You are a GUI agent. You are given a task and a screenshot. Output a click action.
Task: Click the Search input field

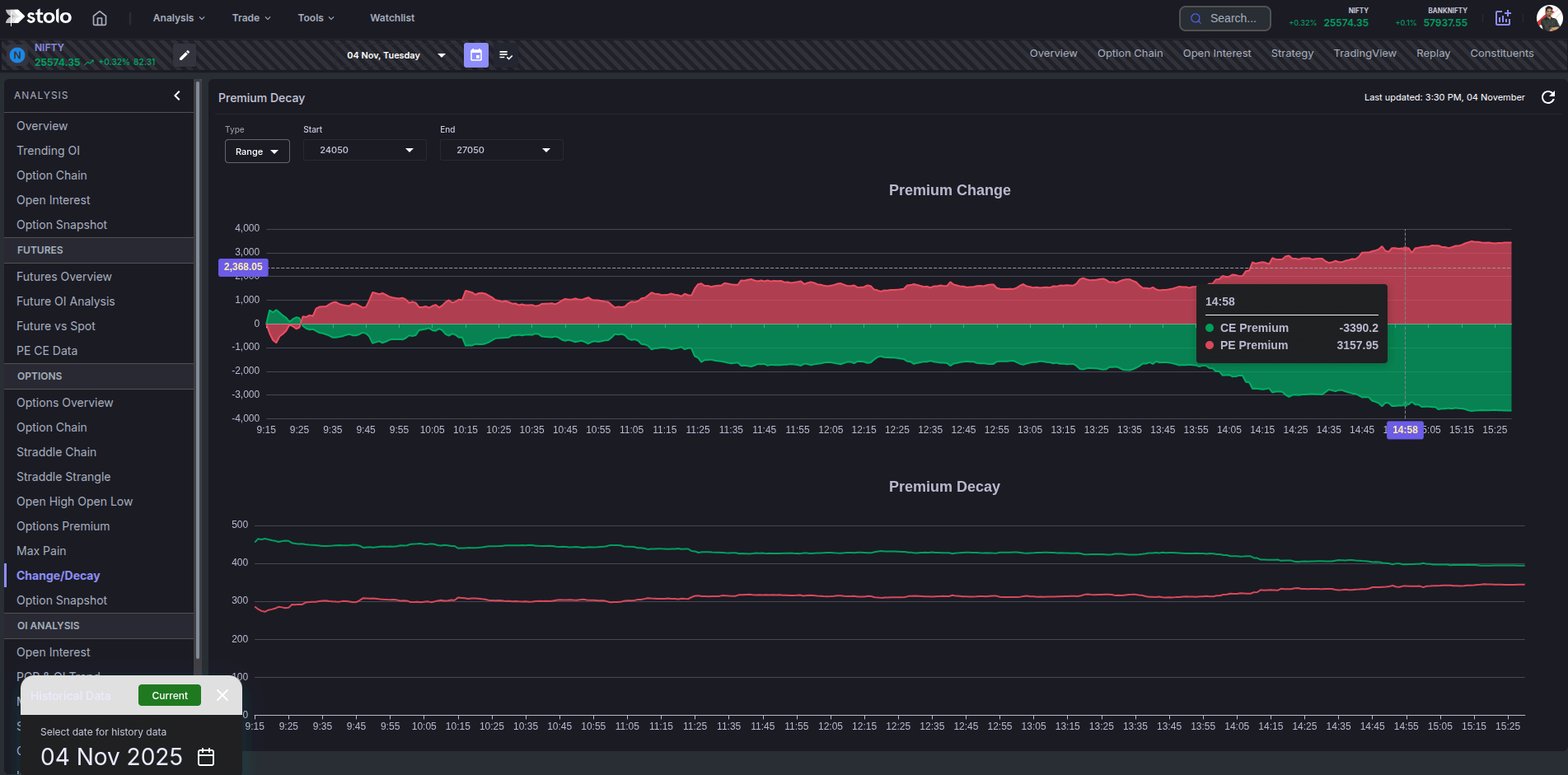[x=1224, y=17]
